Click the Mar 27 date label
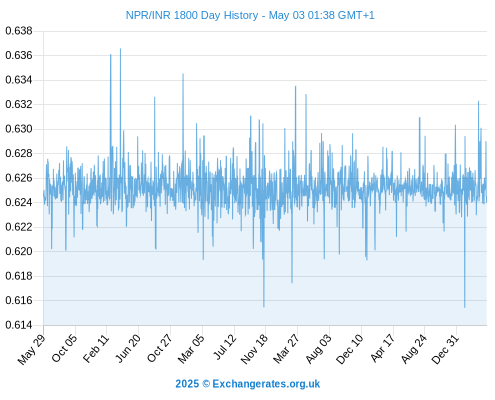The image size is (495, 400). (286, 348)
